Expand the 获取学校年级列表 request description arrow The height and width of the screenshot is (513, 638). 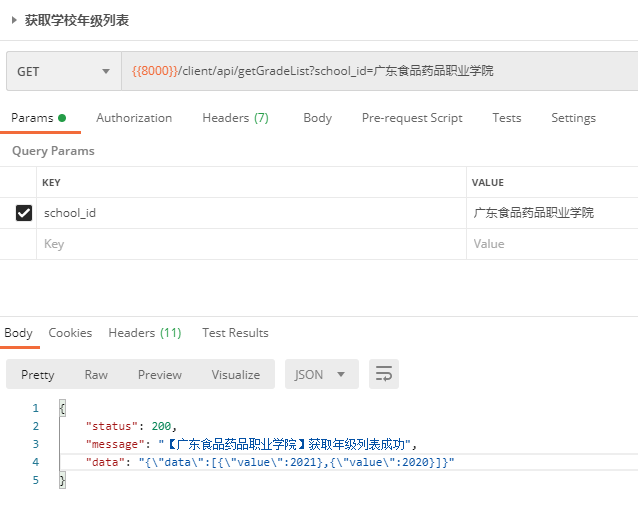(14, 20)
